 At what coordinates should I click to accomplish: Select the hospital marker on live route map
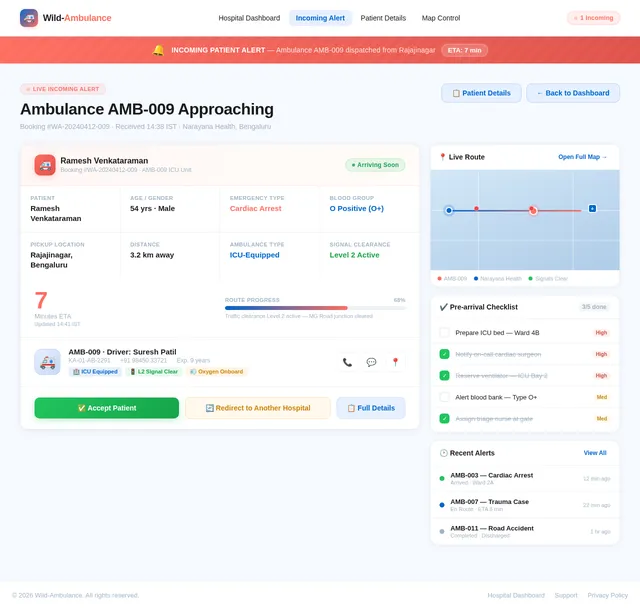(x=592, y=209)
